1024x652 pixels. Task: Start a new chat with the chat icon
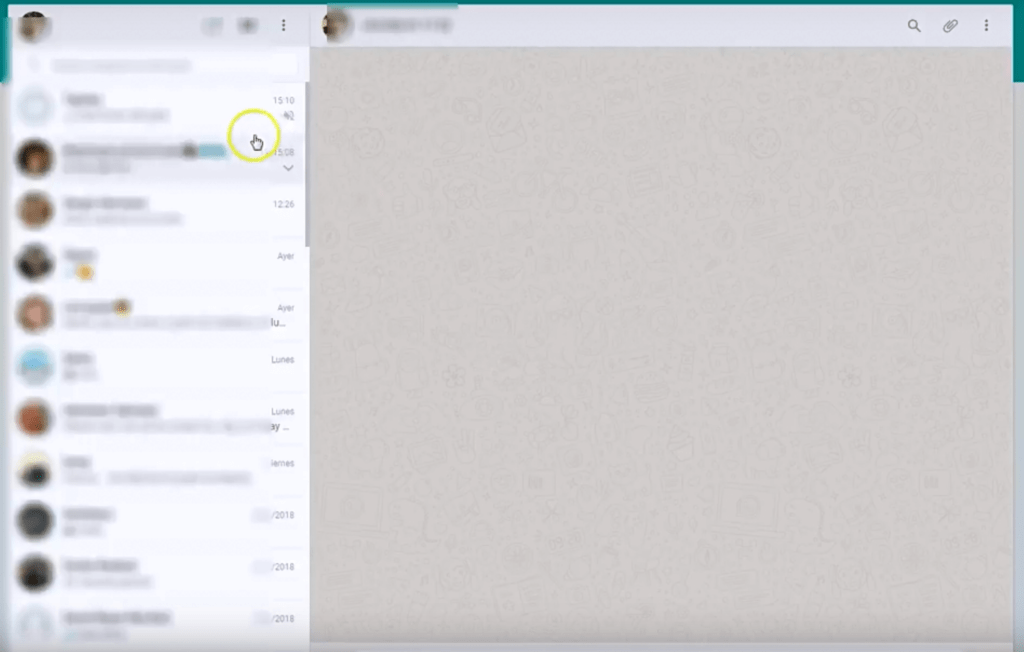point(248,25)
